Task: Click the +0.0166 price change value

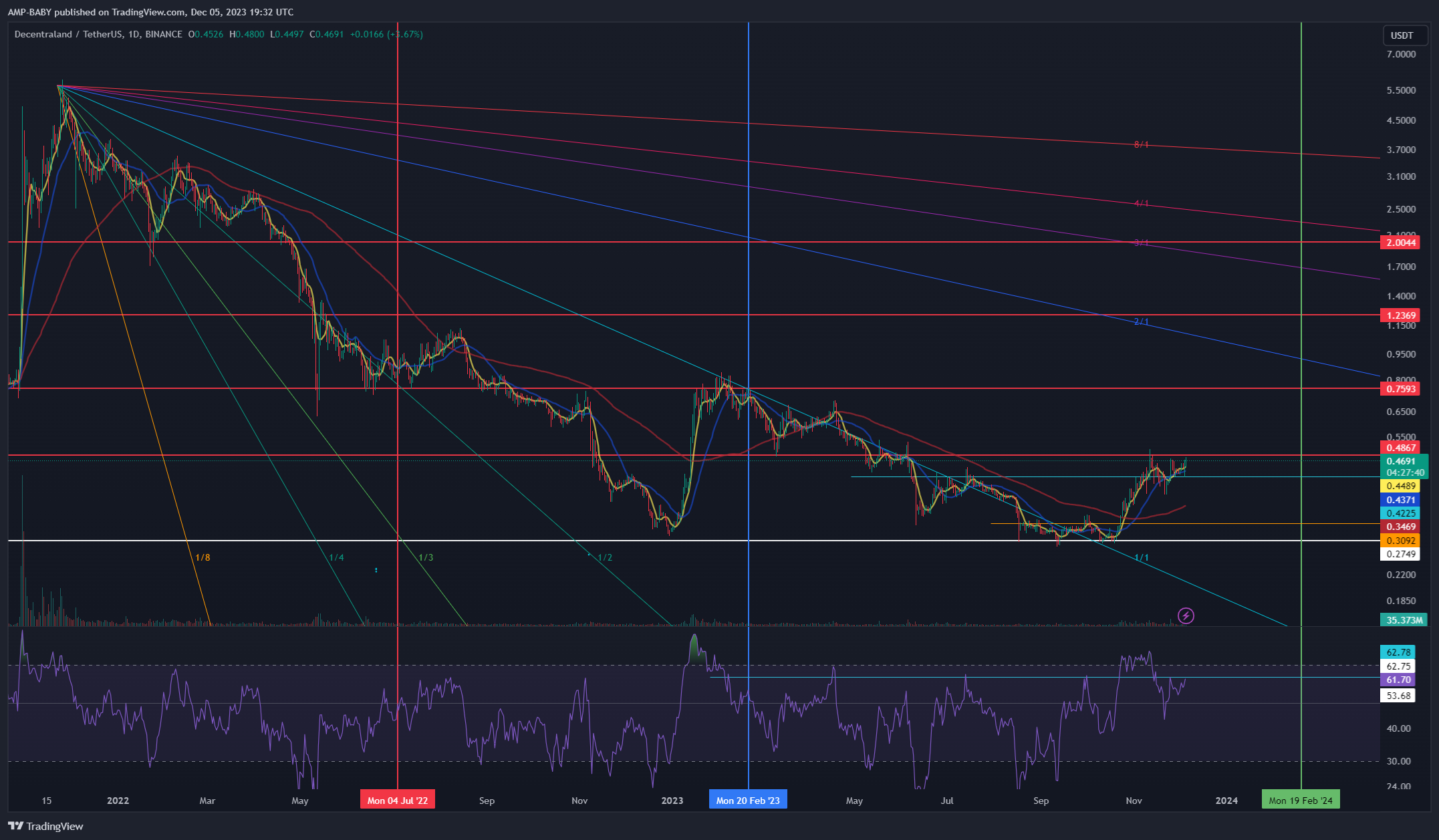Action: point(367,34)
